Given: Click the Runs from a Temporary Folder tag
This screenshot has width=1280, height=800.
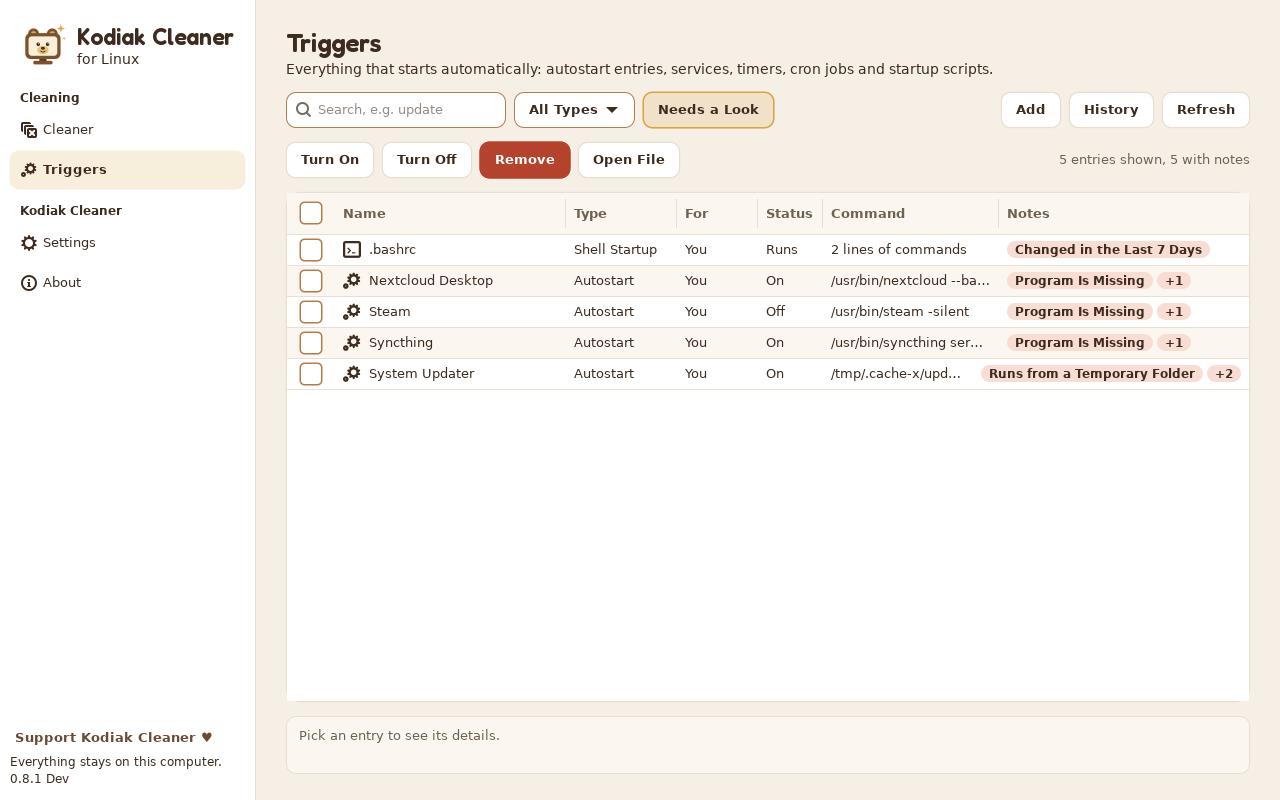Looking at the screenshot, I should coord(1092,374).
